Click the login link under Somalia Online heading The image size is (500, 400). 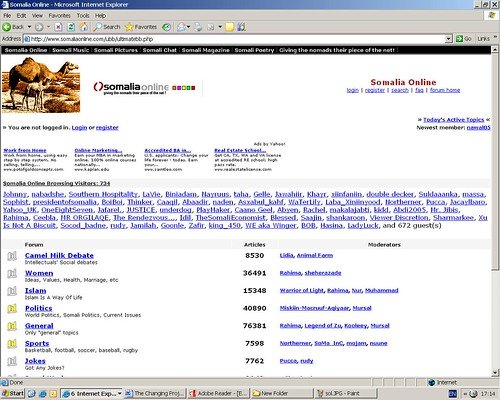pyautogui.click(x=352, y=90)
